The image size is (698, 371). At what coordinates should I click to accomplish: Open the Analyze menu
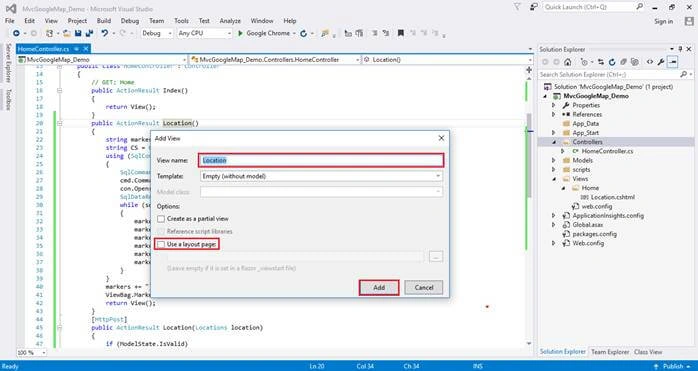click(230, 21)
